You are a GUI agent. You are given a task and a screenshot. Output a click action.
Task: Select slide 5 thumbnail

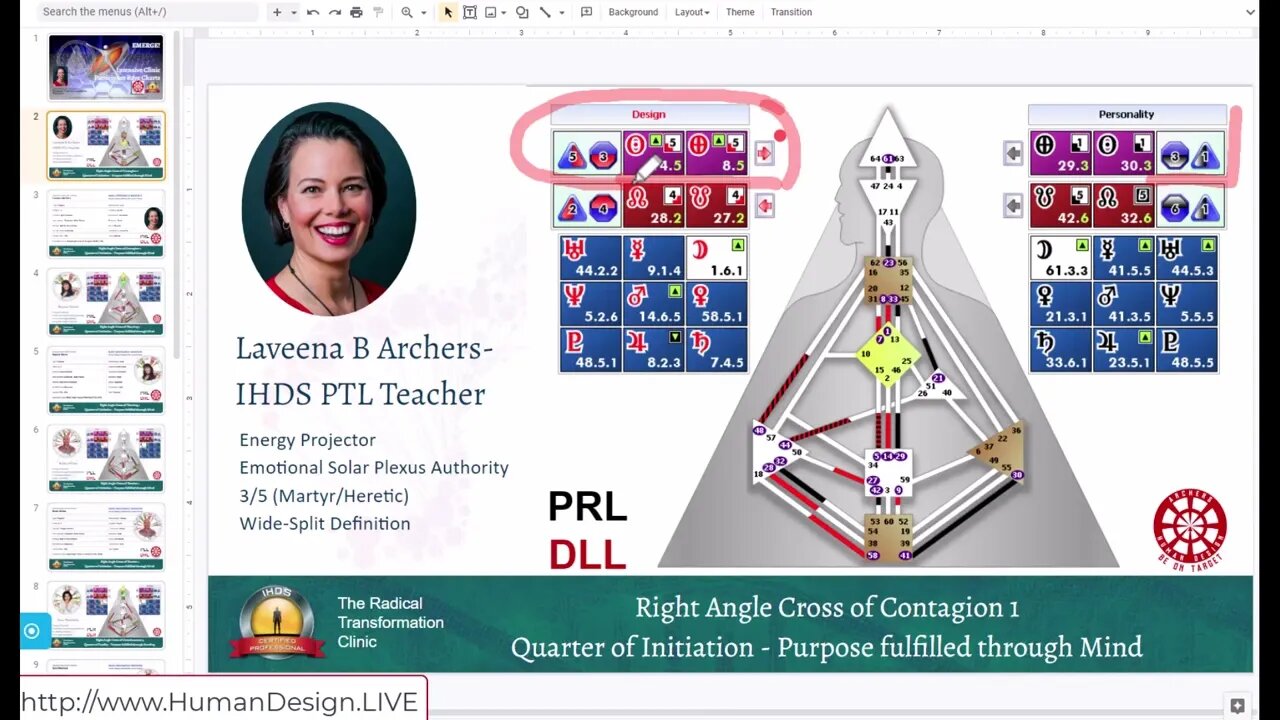point(106,380)
